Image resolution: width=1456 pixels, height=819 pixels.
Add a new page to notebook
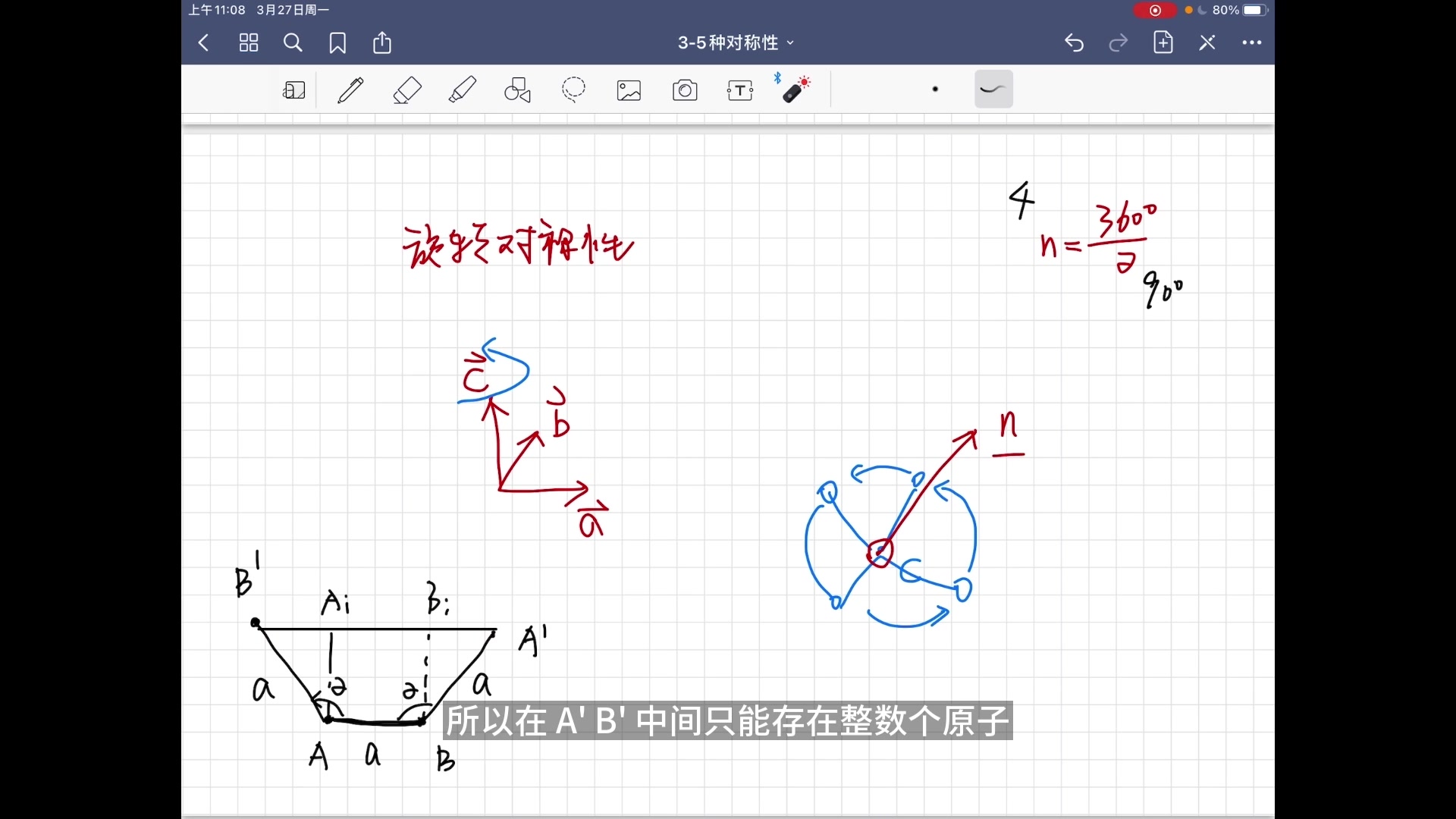click(x=1163, y=42)
